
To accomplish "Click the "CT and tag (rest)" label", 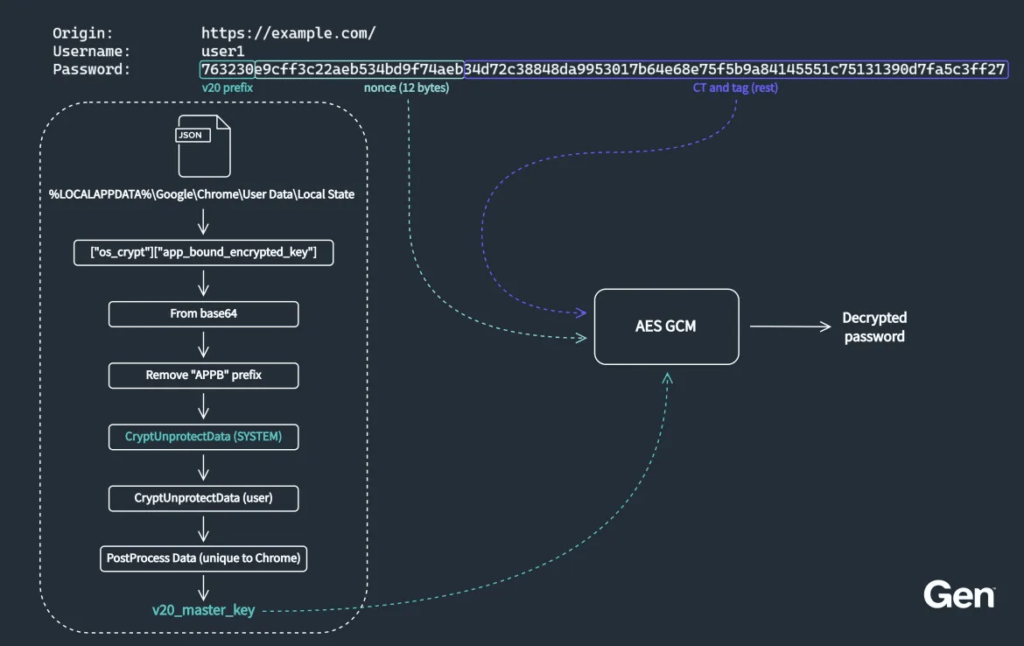I will (x=735, y=88).
